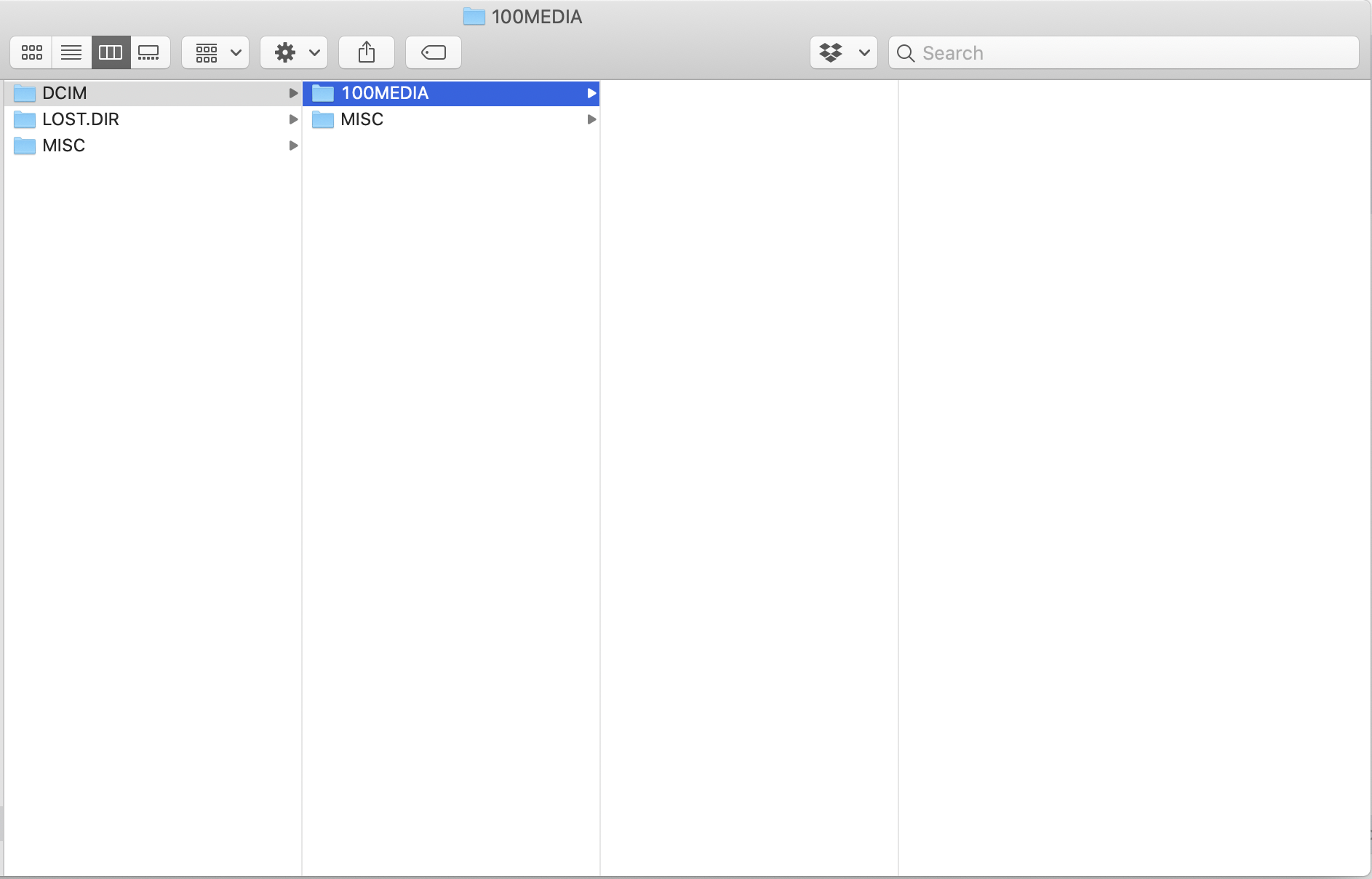Click the 100MEDIA proxy icon in titlebar

[x=474, y=16]
